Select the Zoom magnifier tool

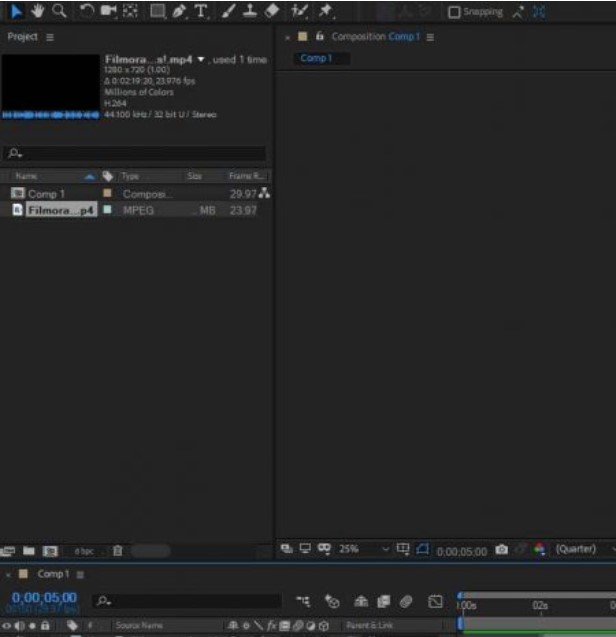(x=59, y=11)
